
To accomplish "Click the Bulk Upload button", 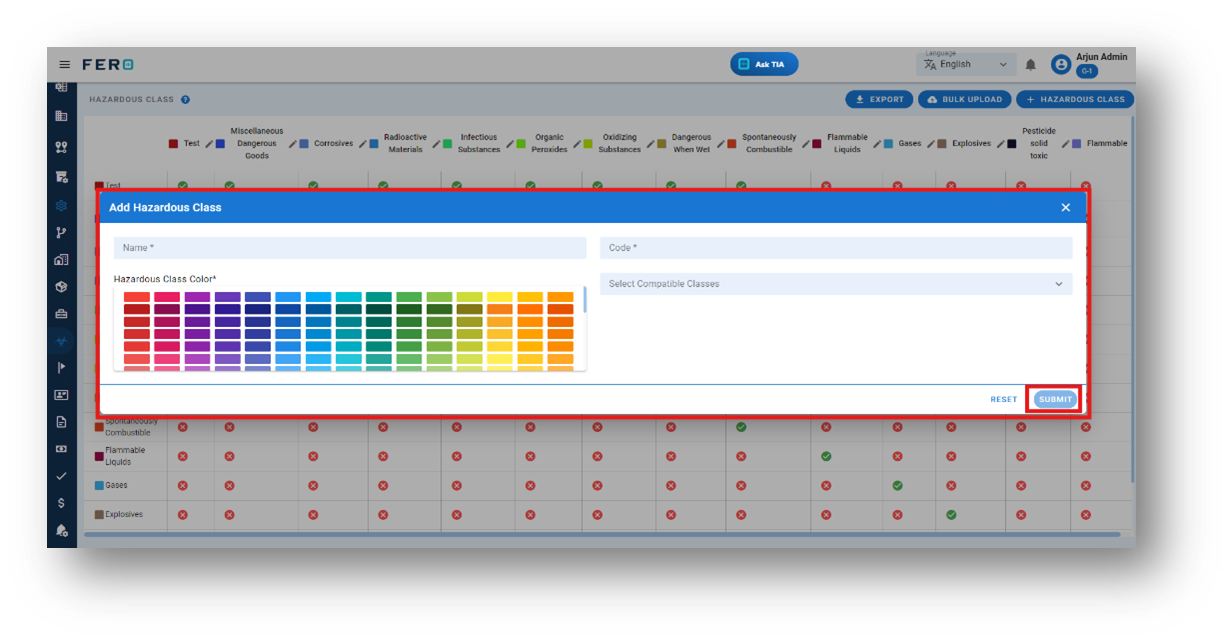I will [x=964, y=100].
